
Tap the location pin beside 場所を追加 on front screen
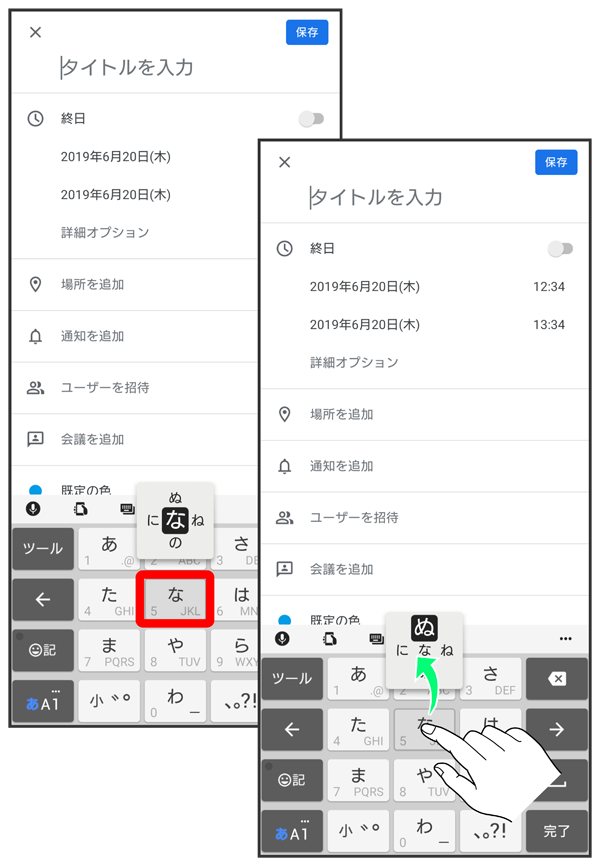tap(285, 414)
